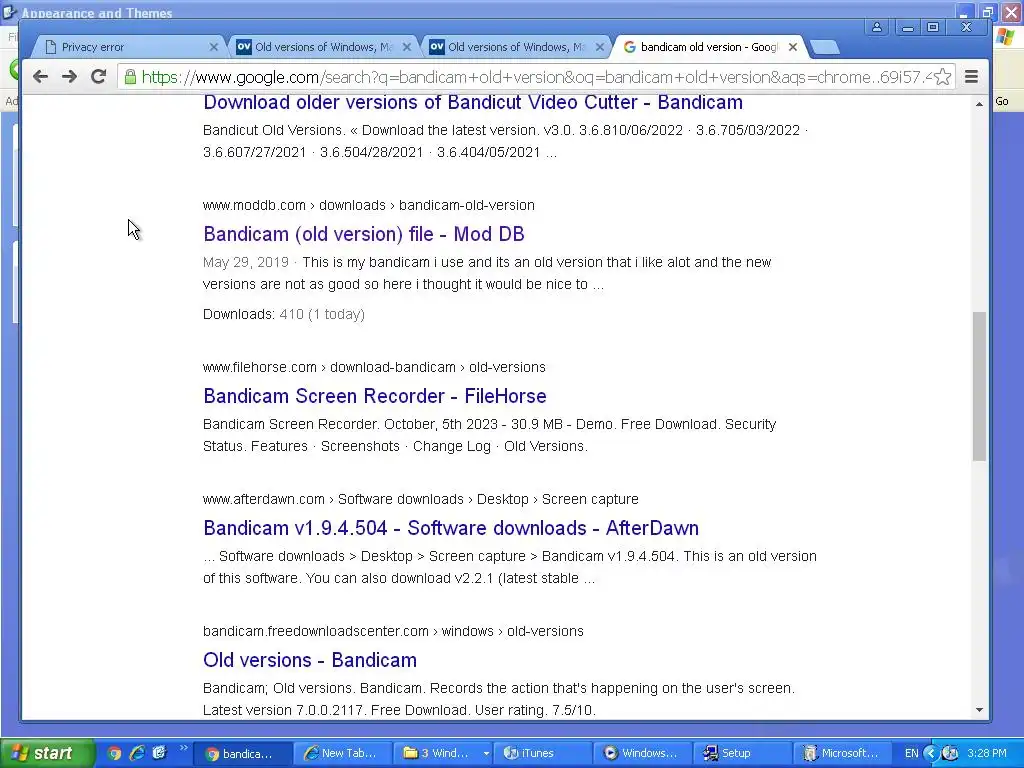The image size is (1024, 768).
Task: Launch Chrome from the Quick Launch bar
Action: click(x=114, y=753)
